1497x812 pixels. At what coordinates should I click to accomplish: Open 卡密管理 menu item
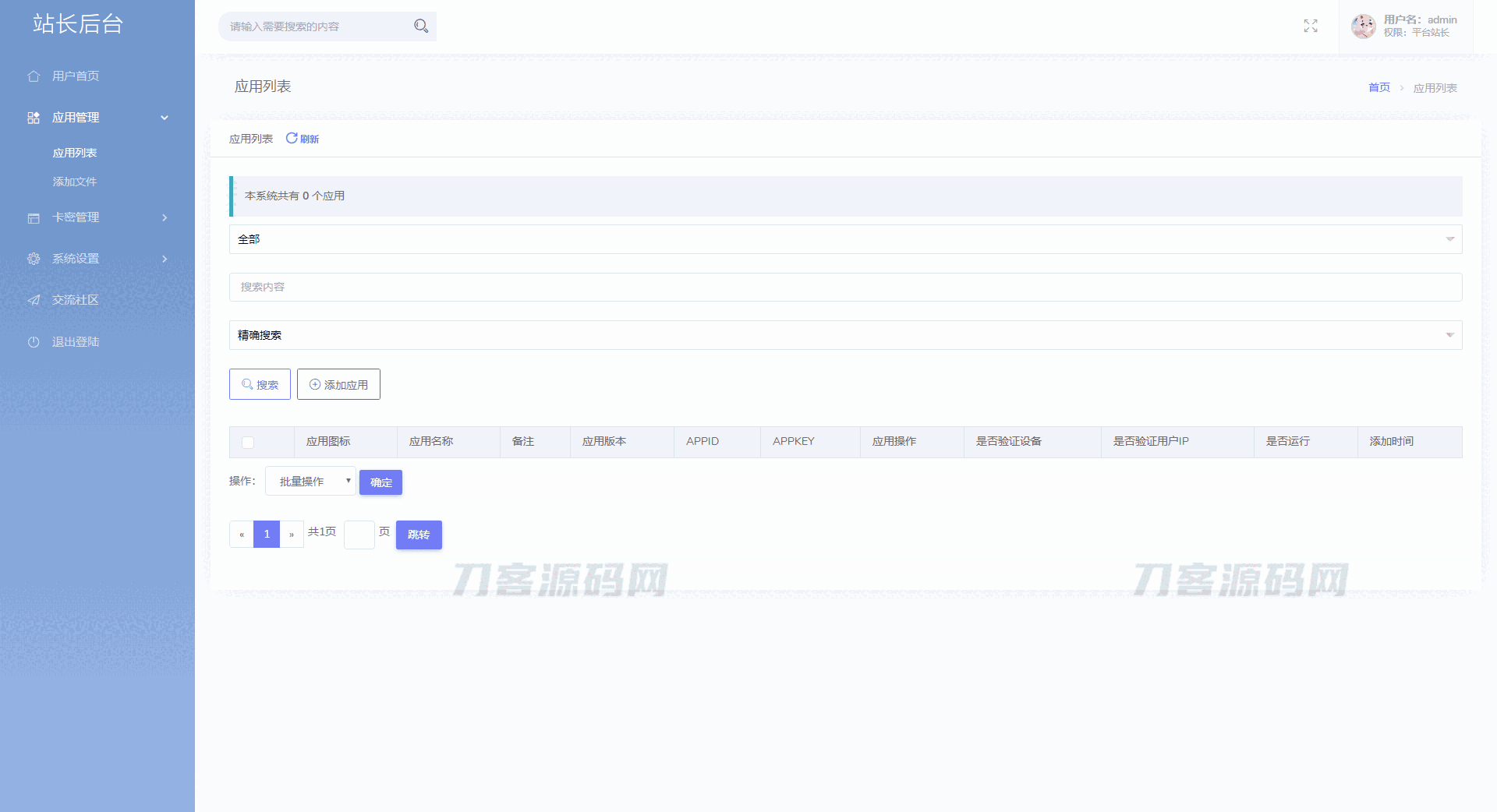[76, 217]
